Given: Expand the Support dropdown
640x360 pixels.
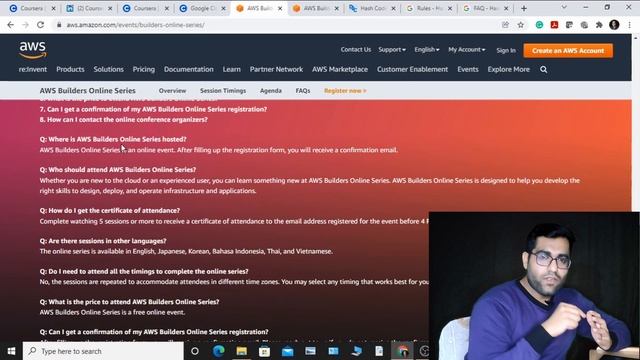Looking at the screenshot, I should (392, 49).
